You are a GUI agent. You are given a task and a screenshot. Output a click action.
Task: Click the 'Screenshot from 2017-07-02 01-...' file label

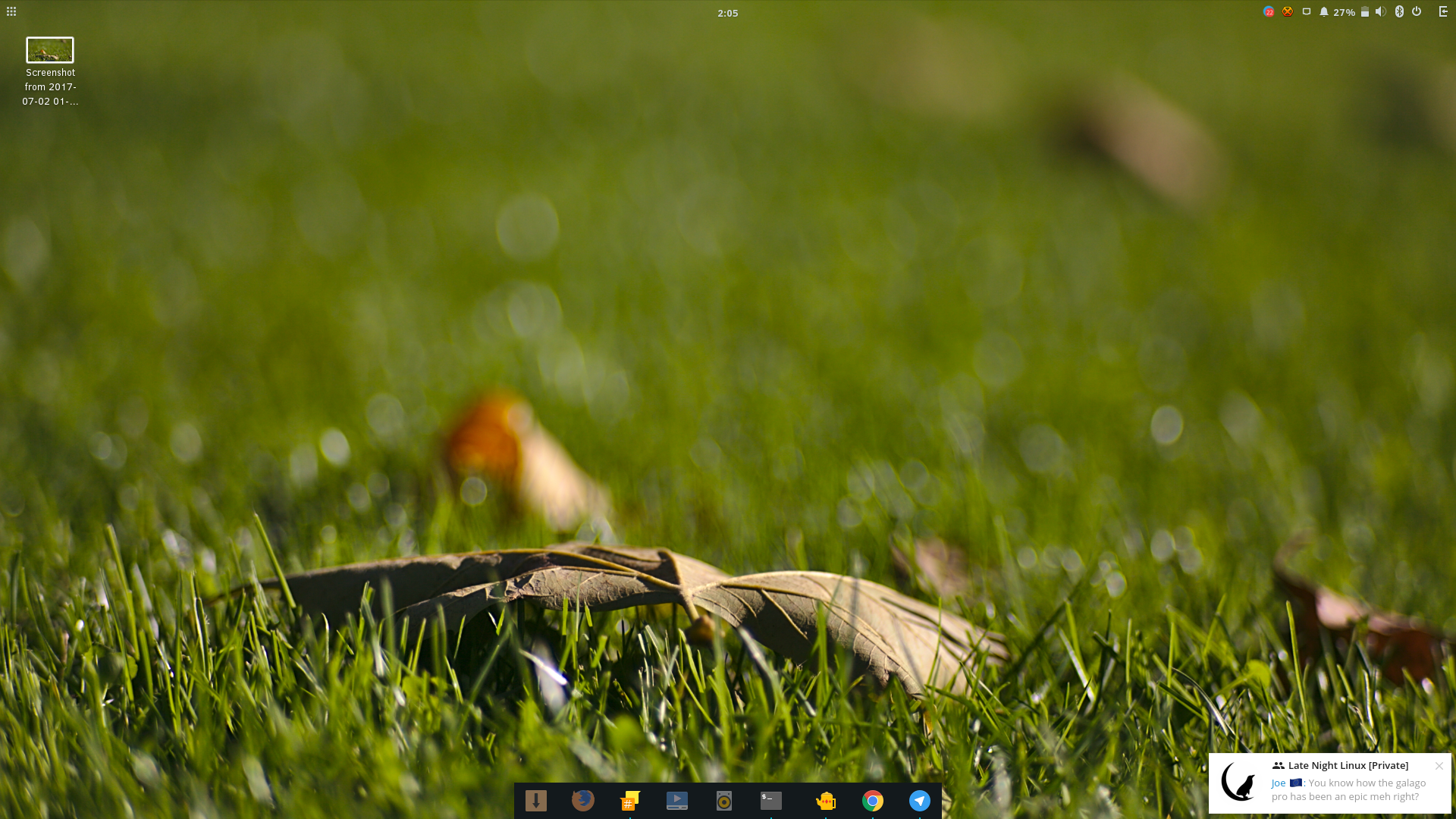click(x=50, y=87)
